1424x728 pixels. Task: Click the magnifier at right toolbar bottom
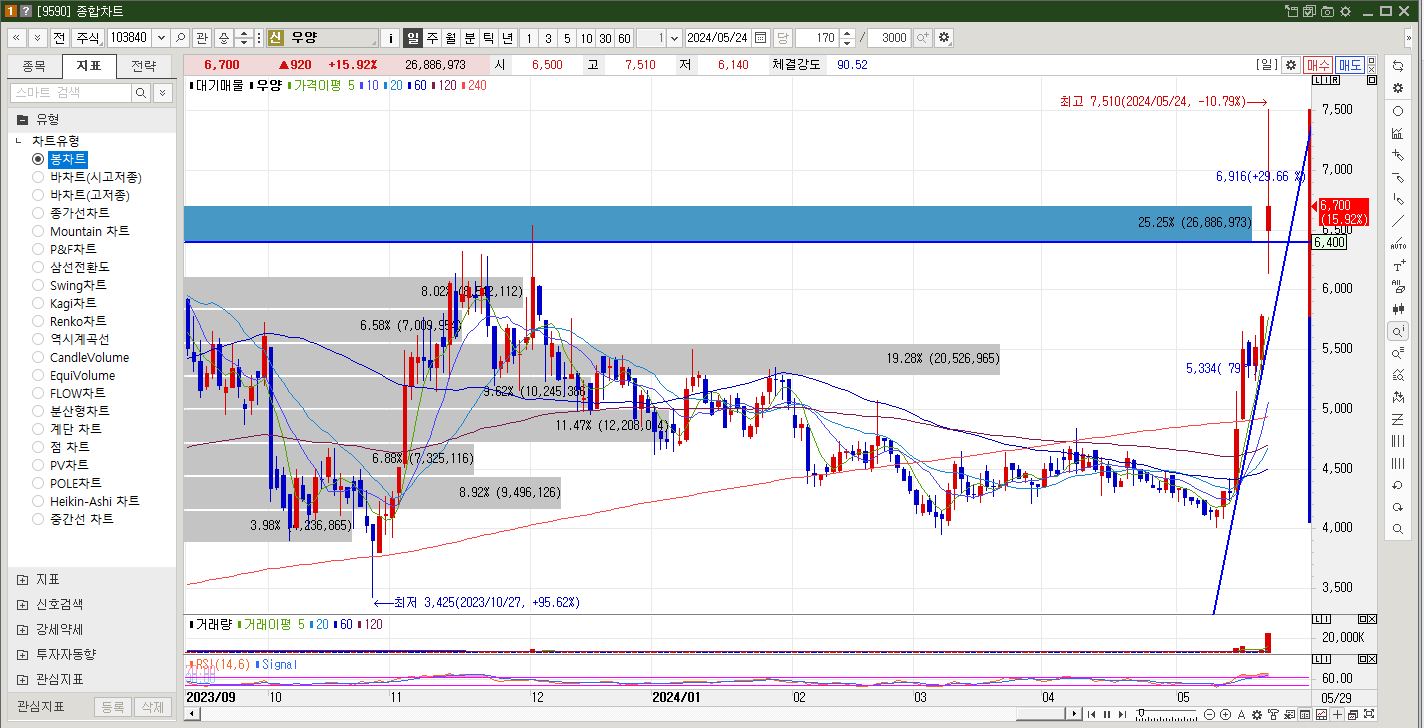point(1398,529)
